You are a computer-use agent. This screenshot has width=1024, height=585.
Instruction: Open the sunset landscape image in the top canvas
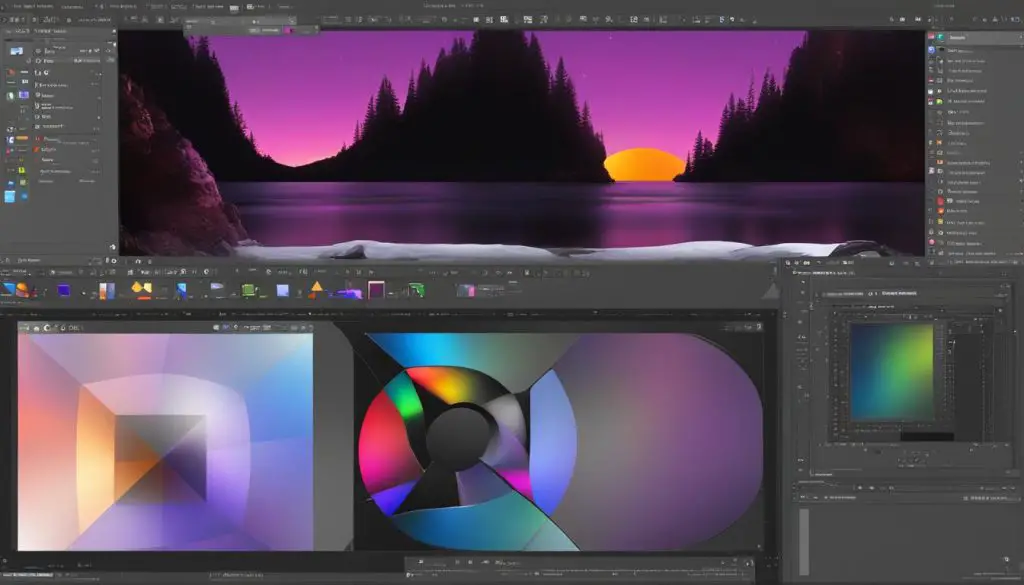pyautogui.click(x=521, y=142)
